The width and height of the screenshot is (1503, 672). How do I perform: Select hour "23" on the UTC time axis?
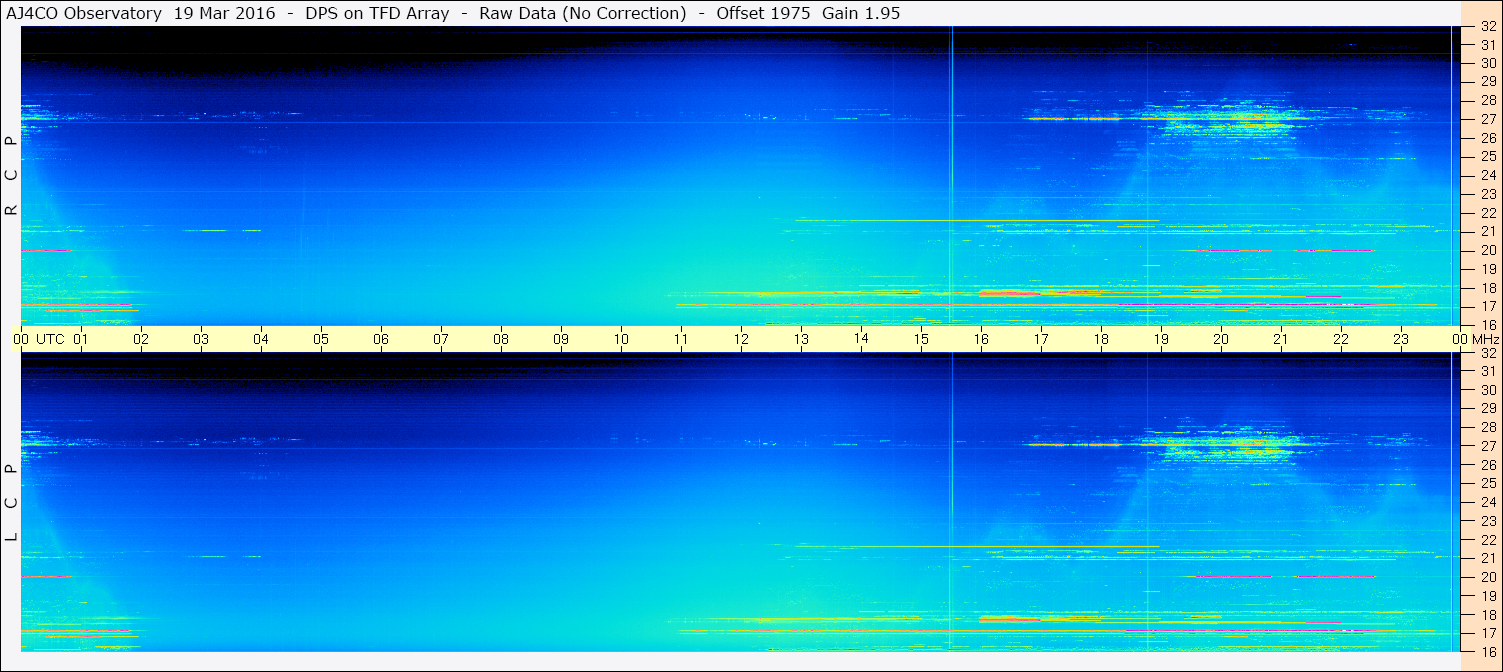coord(1401,339)
